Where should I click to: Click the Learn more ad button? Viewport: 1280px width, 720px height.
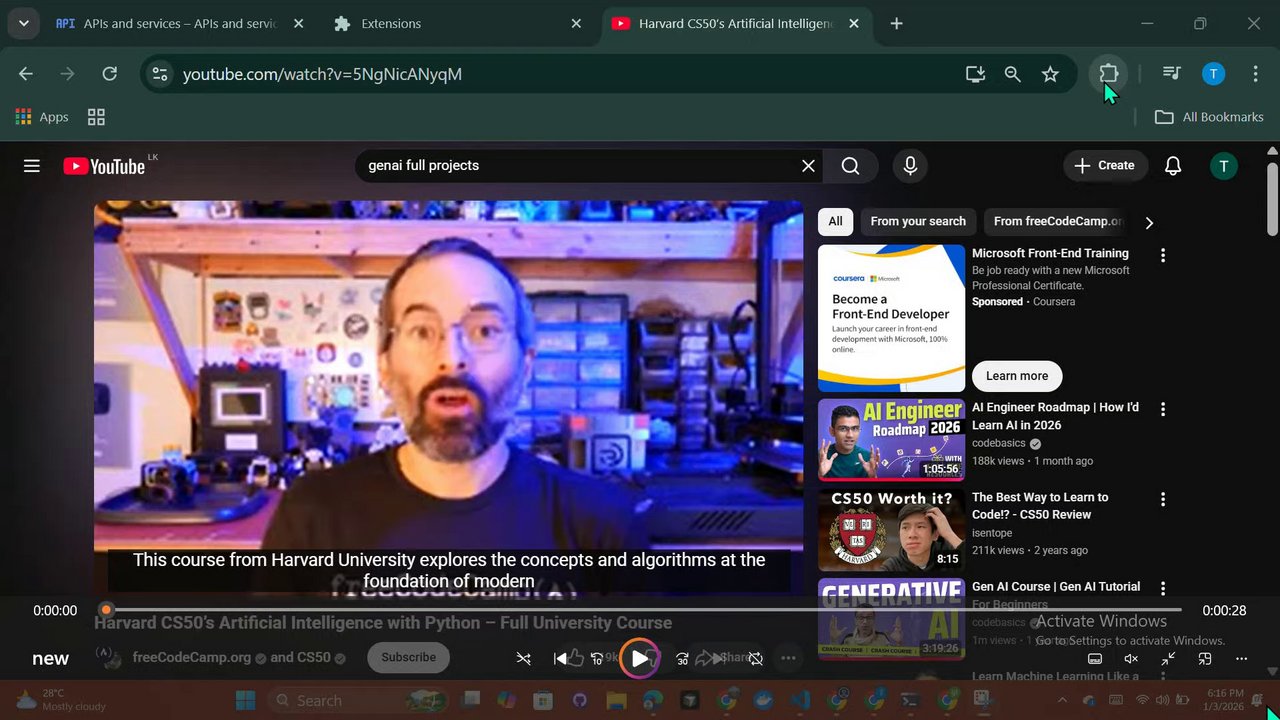click(1017, 376)
